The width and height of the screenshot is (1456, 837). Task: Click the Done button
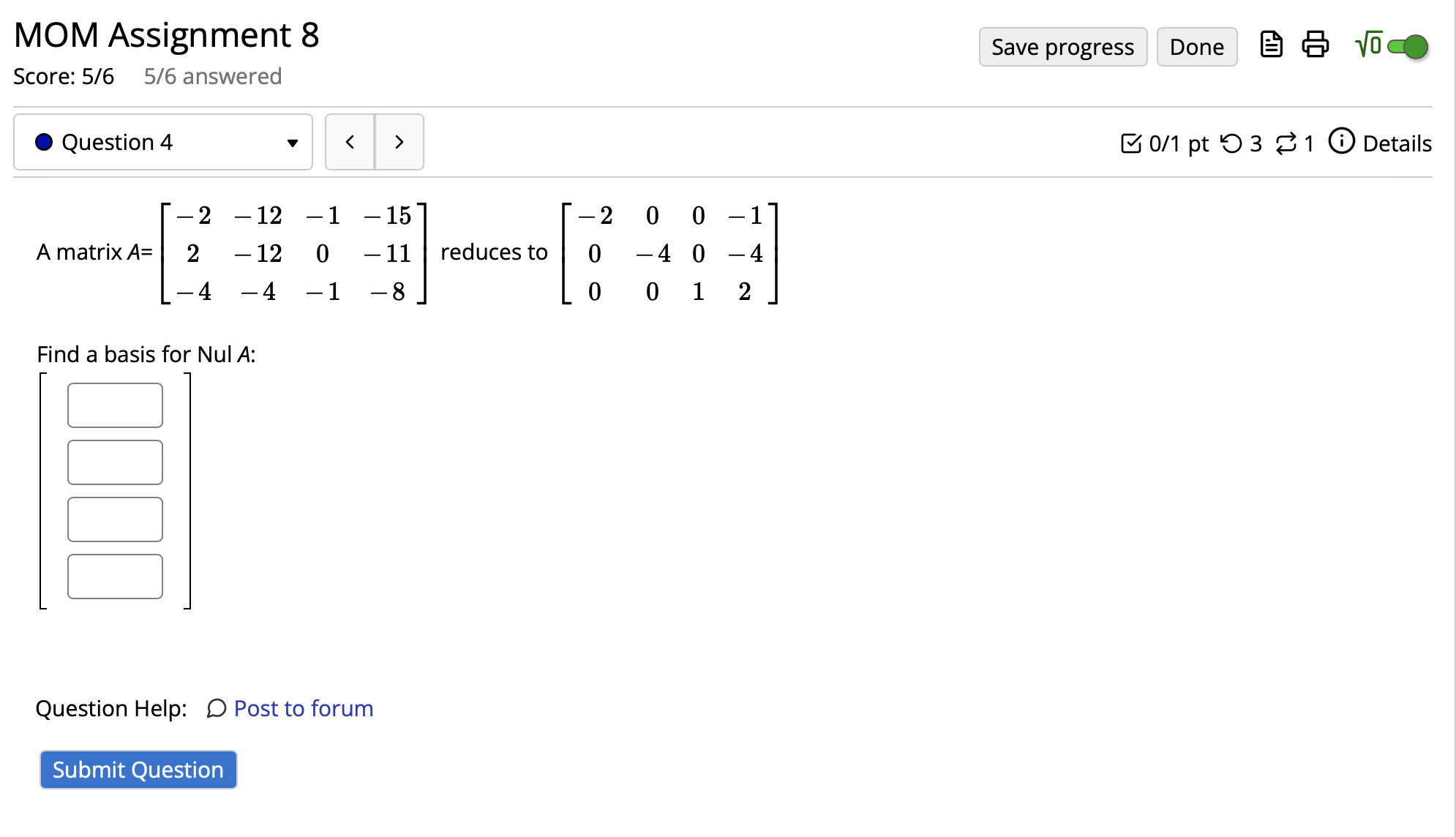point(1196,46)
